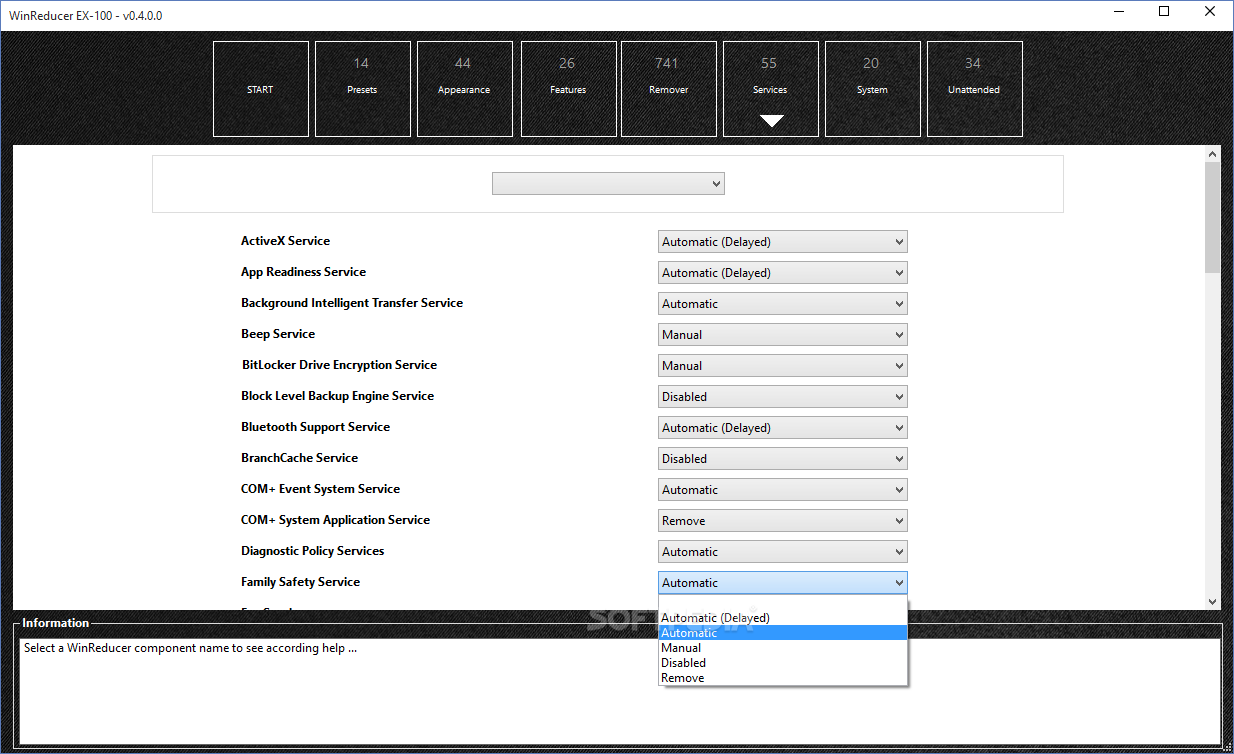Maximize the WinReducer window
This screenshot has height=754, width=1234.
pyautogui.click(x=1164, y=12)
